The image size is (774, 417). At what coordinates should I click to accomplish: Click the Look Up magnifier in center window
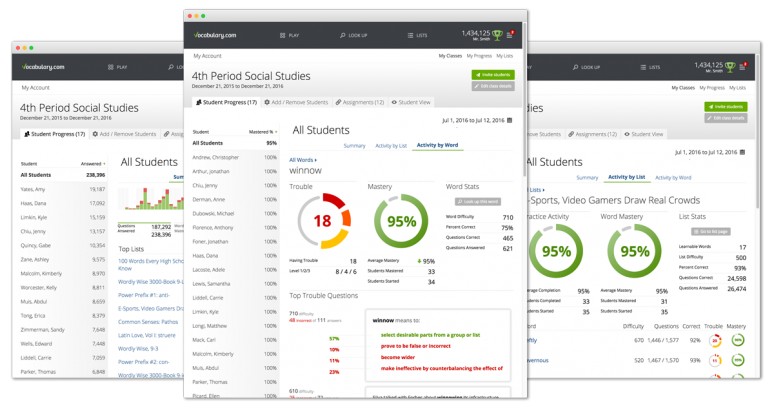(342, 37)
